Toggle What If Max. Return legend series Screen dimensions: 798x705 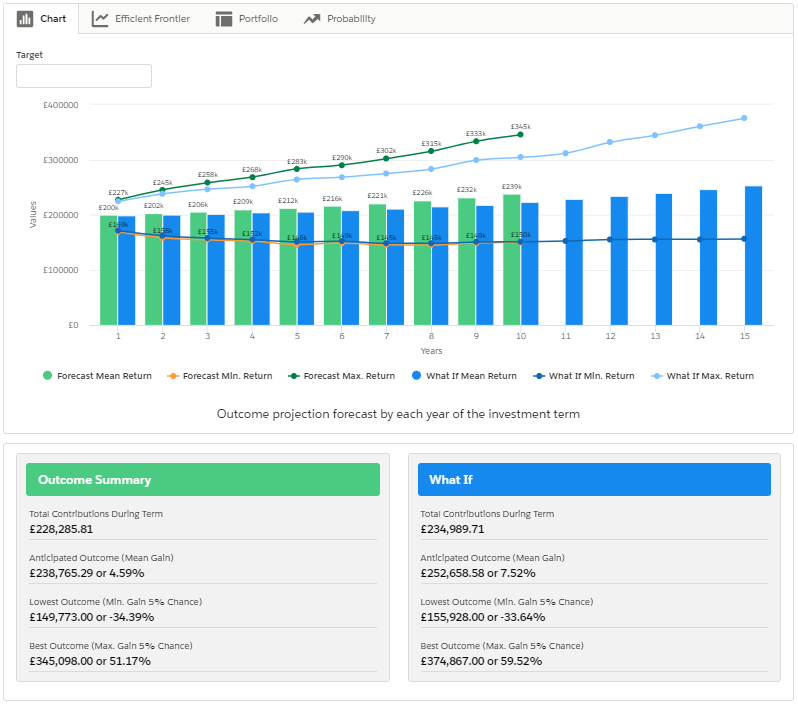[702, 376]
